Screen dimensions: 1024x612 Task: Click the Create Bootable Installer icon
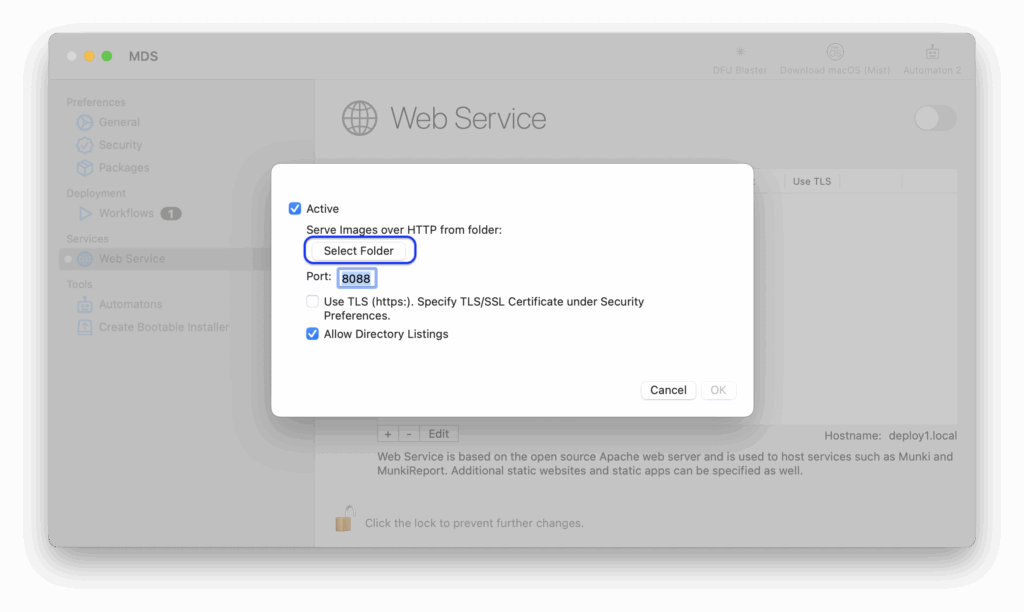[x=85, y=327]
